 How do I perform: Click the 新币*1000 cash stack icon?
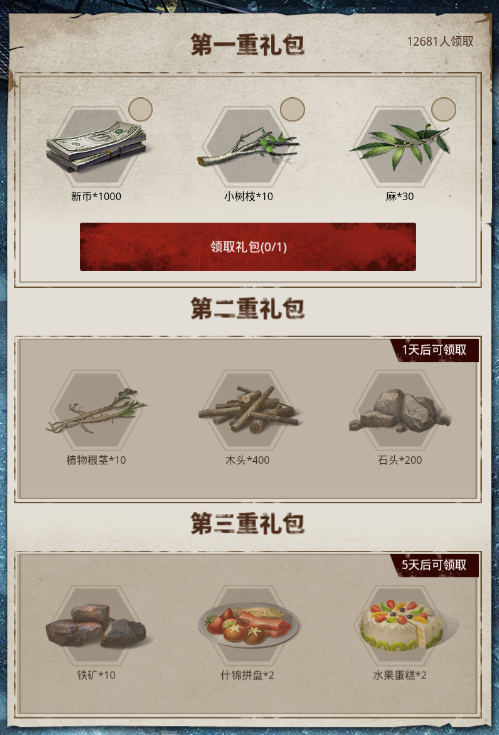pyautogui.click(x=96, y=146)
